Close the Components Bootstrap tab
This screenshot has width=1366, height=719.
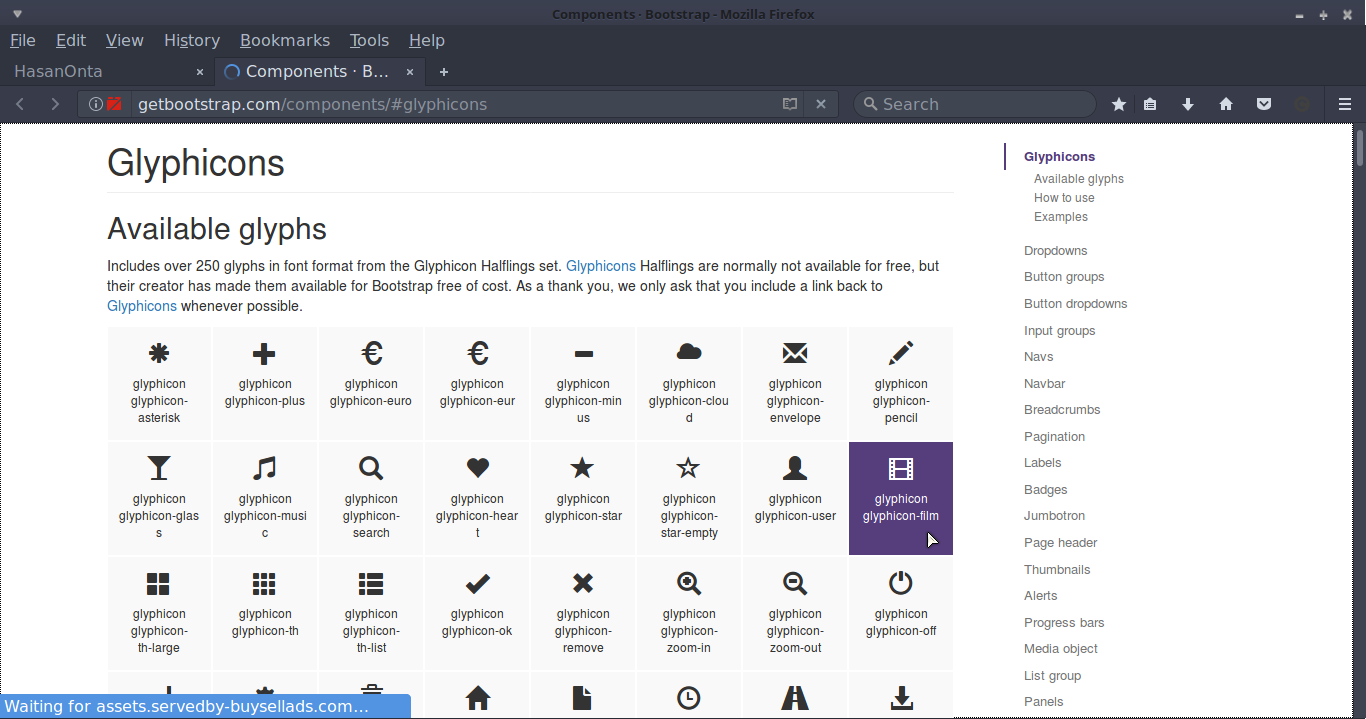[410, 72]
